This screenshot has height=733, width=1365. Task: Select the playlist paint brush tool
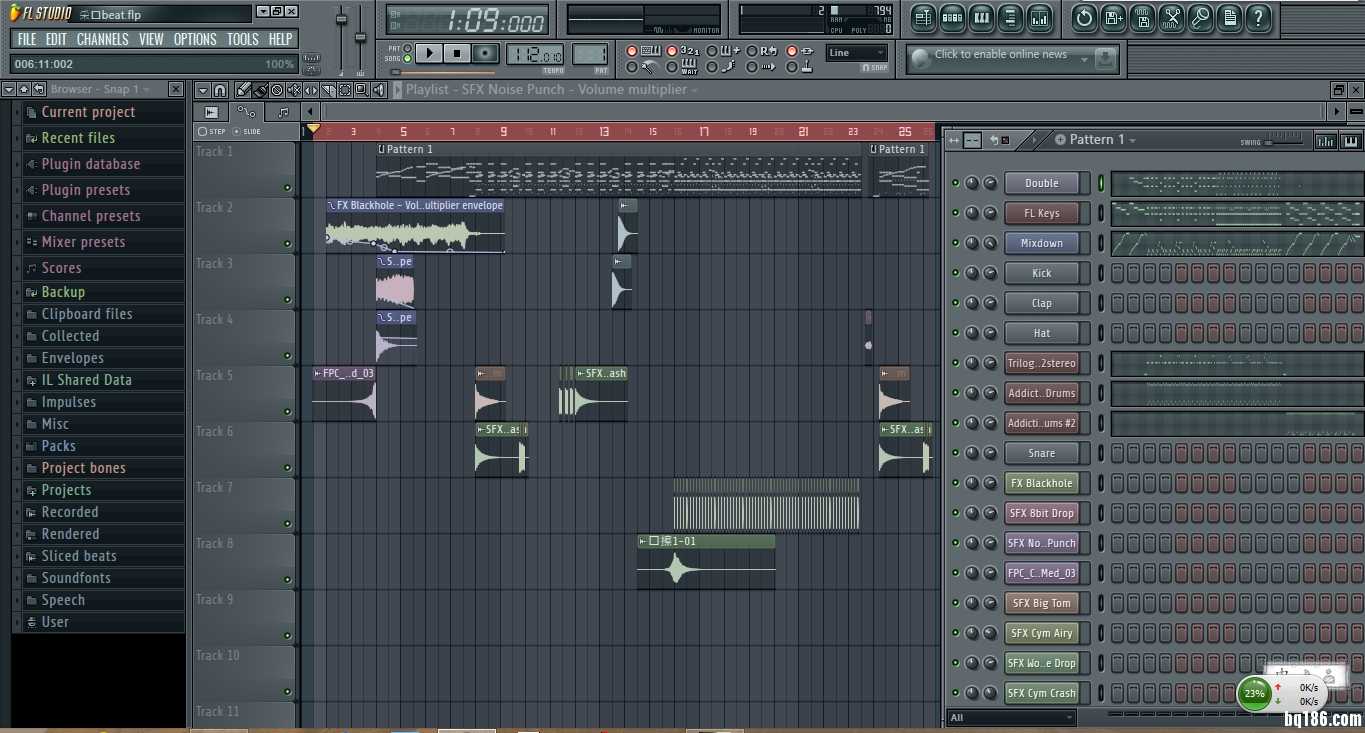pyautogui.click(x=260, y=90)
